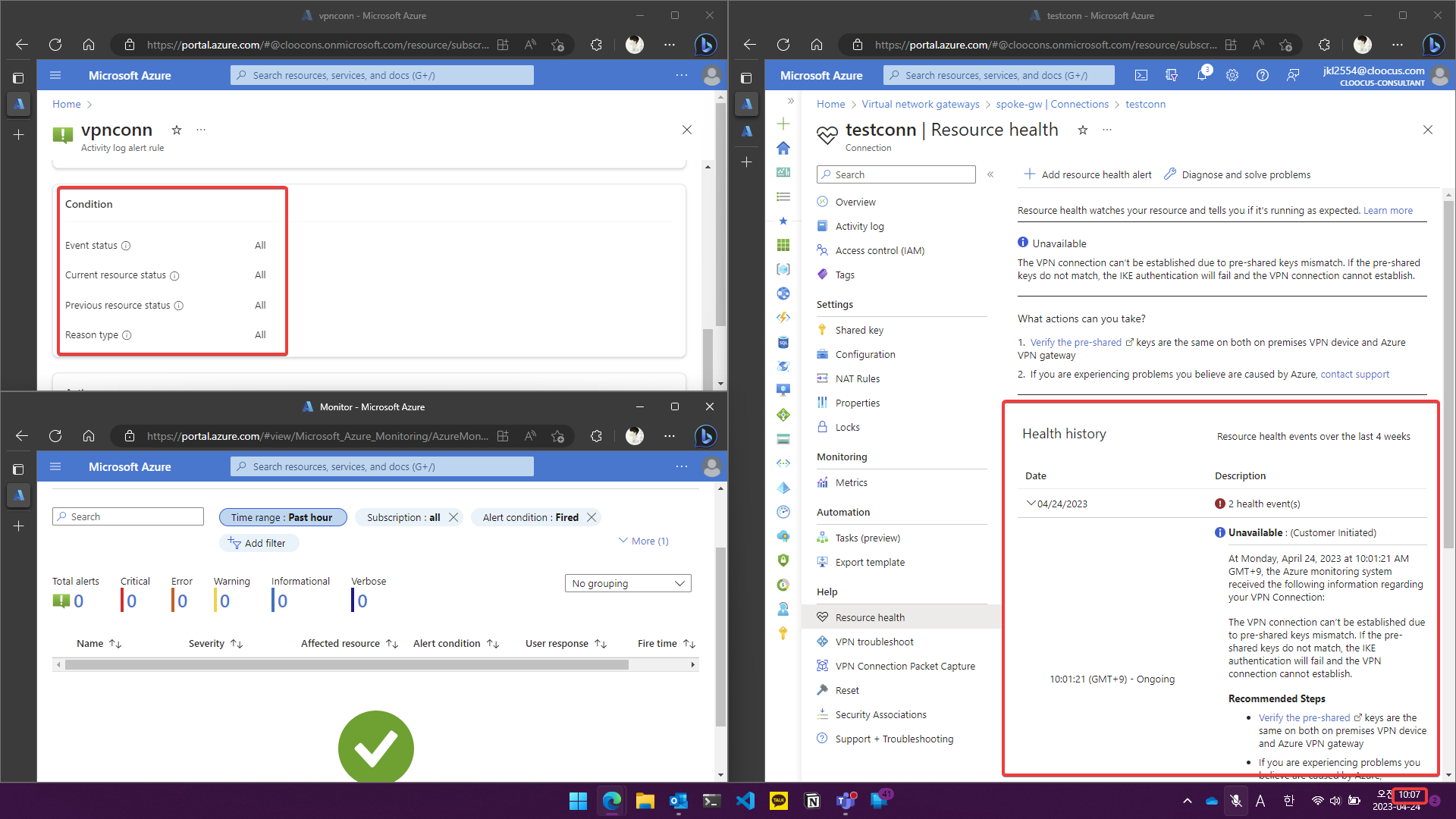Open Metrics under Monitoring
Viewport: 1456px width, 819px height.
(x=851, y=482)
